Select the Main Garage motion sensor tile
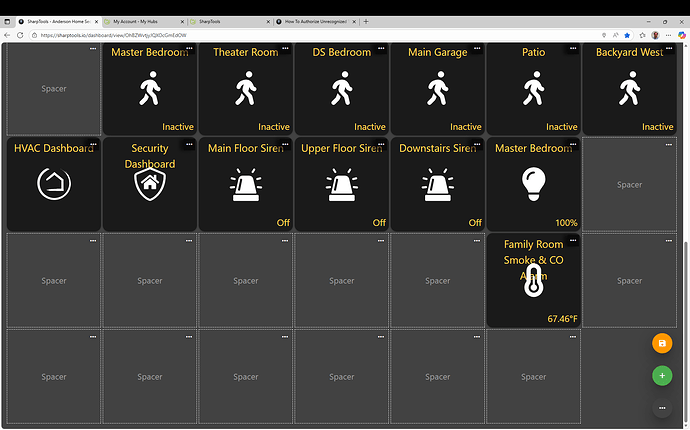 tap(437, 90)
